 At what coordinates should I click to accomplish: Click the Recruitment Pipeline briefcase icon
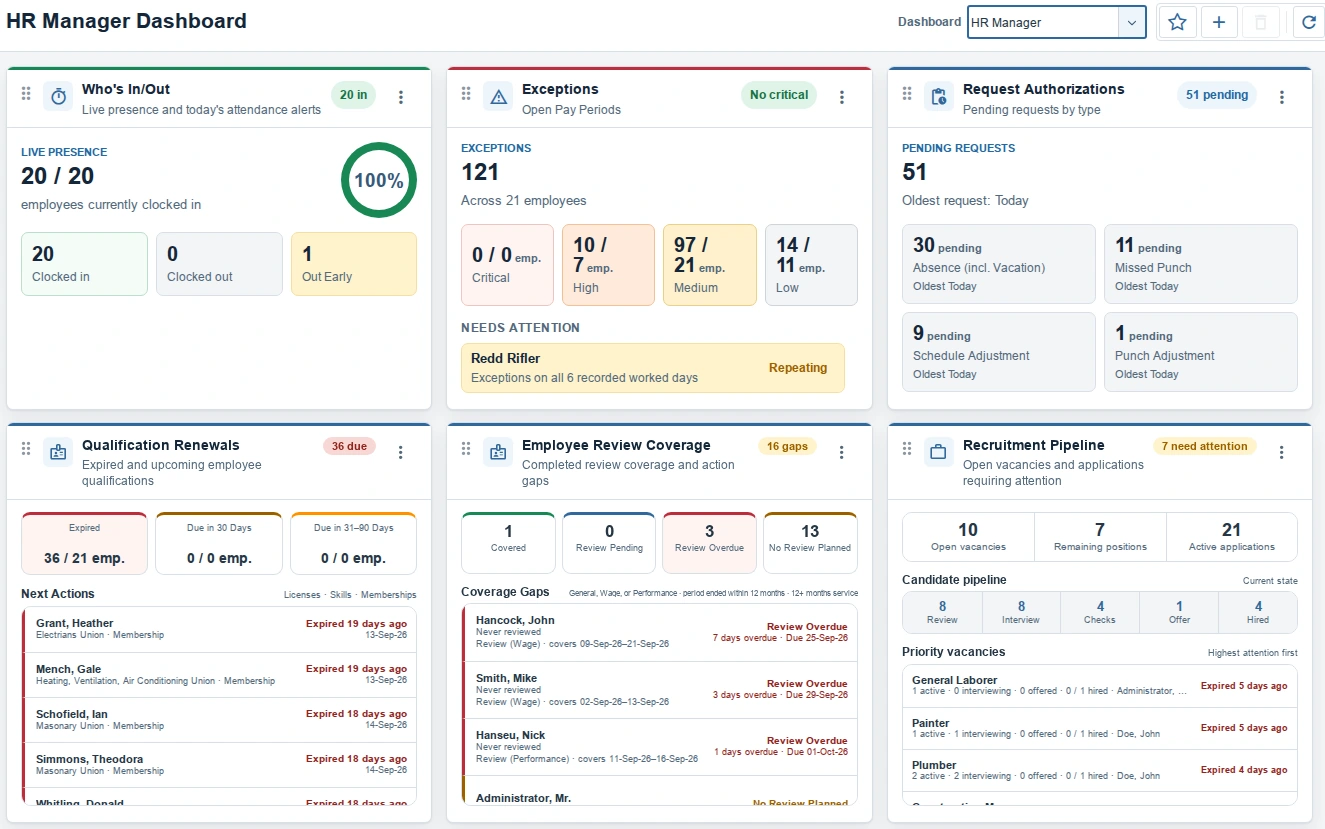[939, 452]
